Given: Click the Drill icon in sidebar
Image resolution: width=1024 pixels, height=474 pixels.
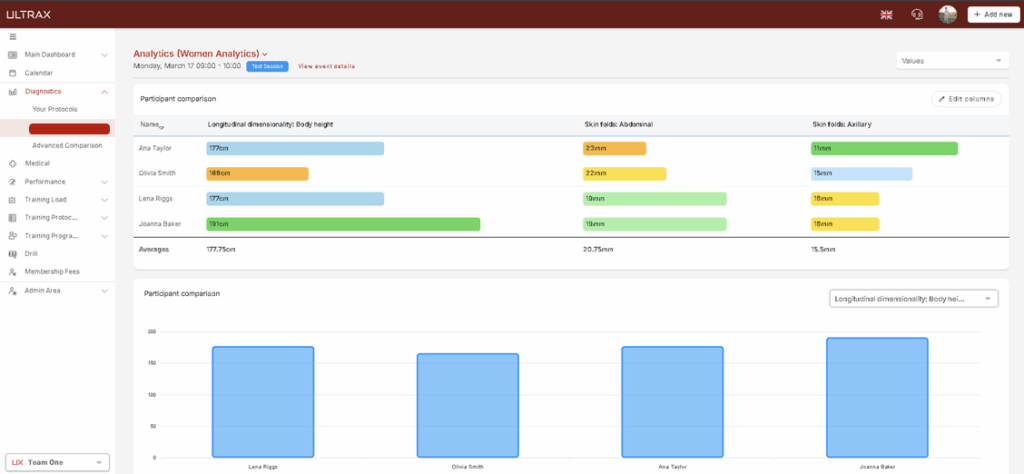Looking at the screenshot, I should click(x=13, y=254).
